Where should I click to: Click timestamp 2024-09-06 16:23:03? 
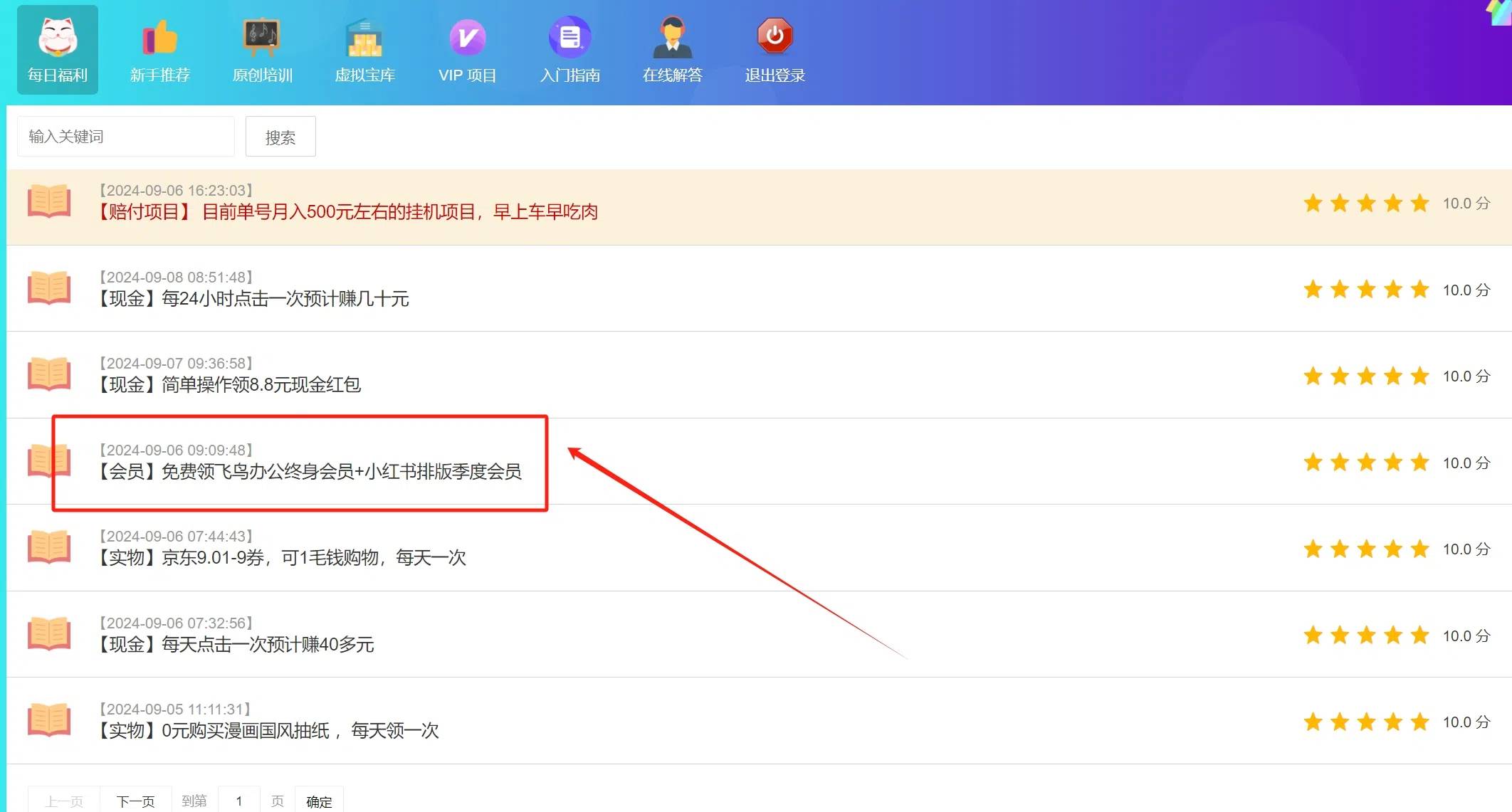click(176, 191)
